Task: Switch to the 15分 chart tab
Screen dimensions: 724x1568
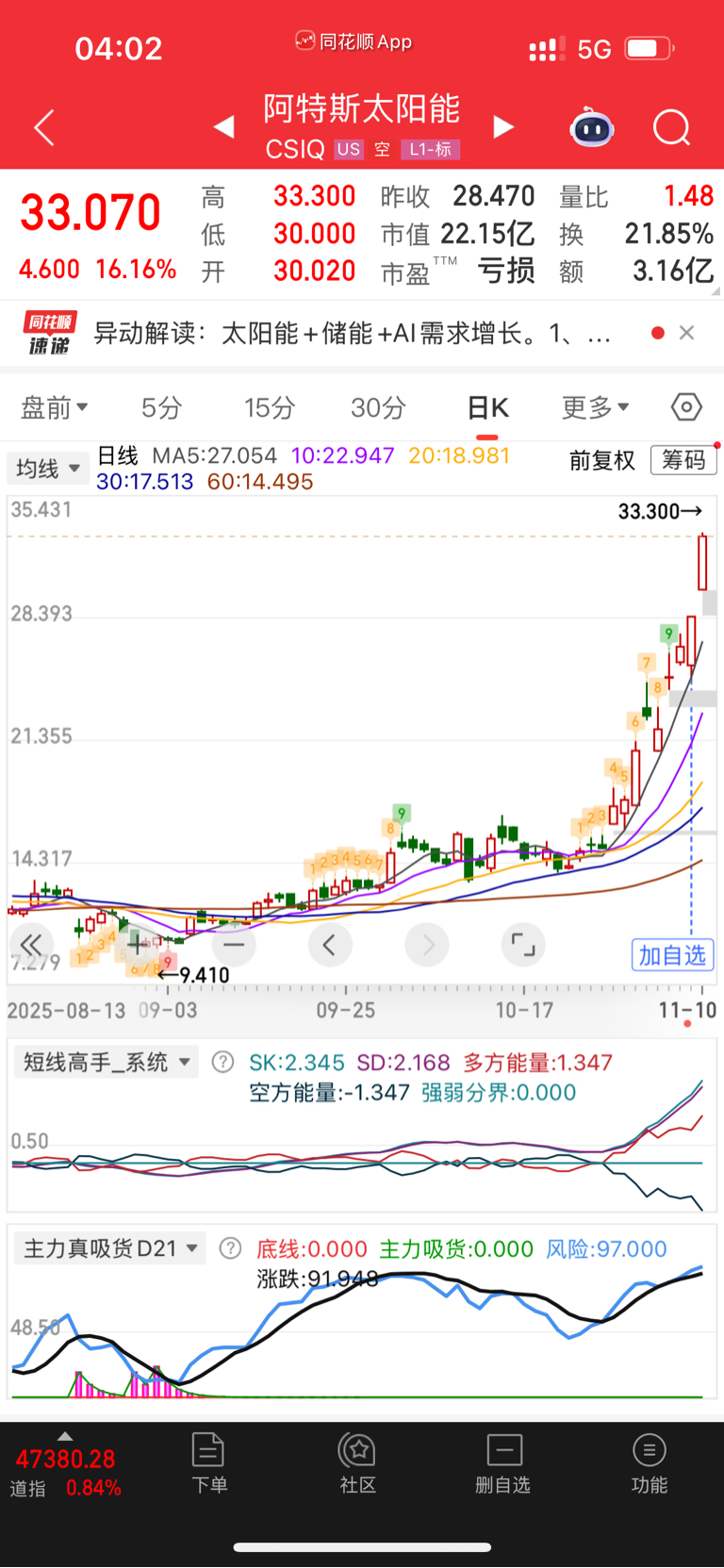Action: [270, 407]
